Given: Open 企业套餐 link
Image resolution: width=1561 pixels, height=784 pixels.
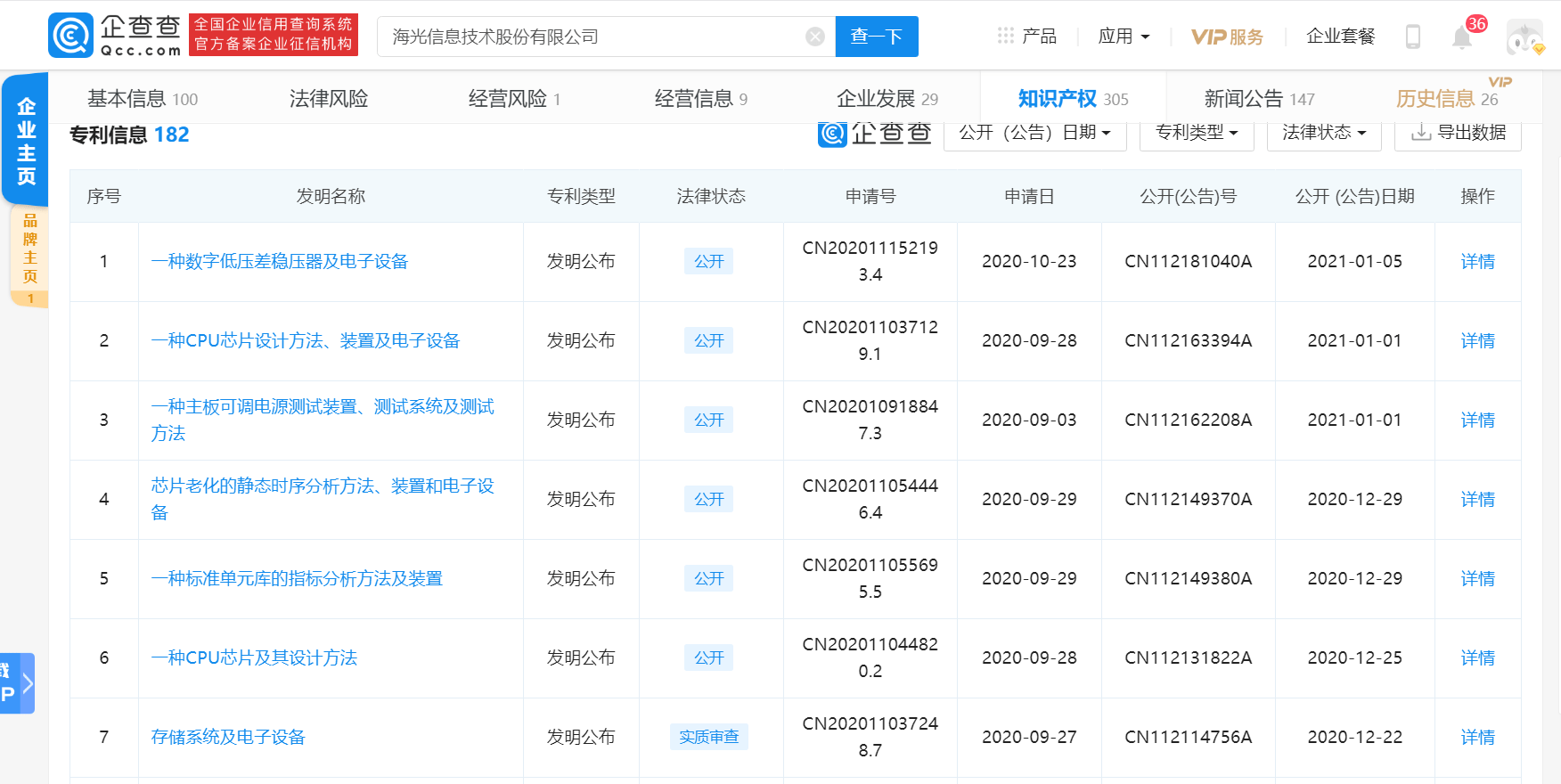Looking at the screenshot, I should coord(1340,37).
